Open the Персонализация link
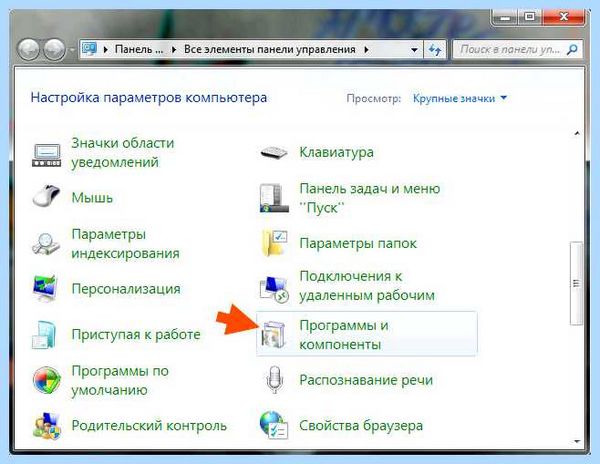Screen dimensions: 600x464 coord(126,288)
